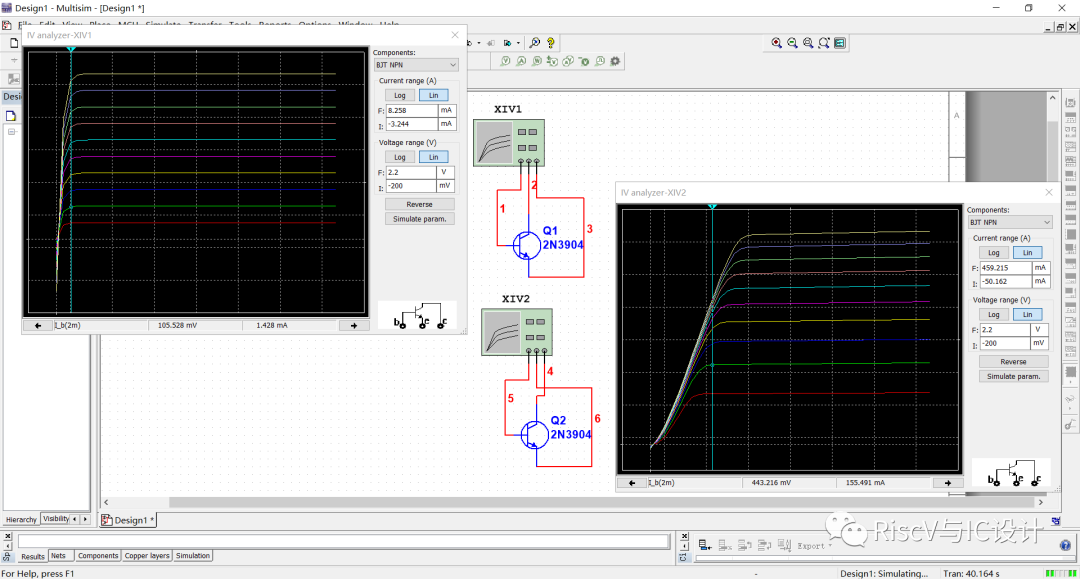This screenshot has width=1080, height=579.
Task: Select Log for XIV1 current range
Action: (399, 95)
